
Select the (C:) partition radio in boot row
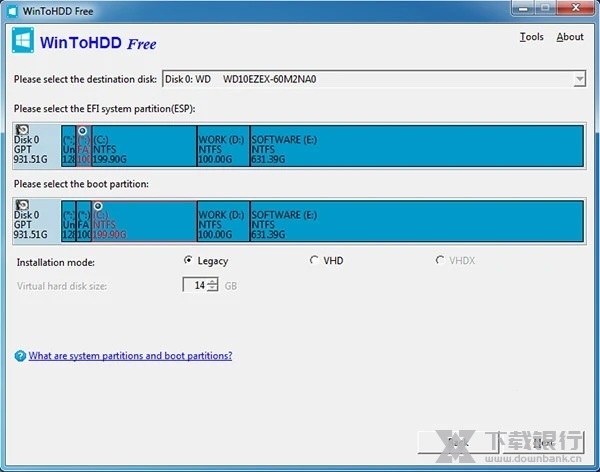point(98,206)
